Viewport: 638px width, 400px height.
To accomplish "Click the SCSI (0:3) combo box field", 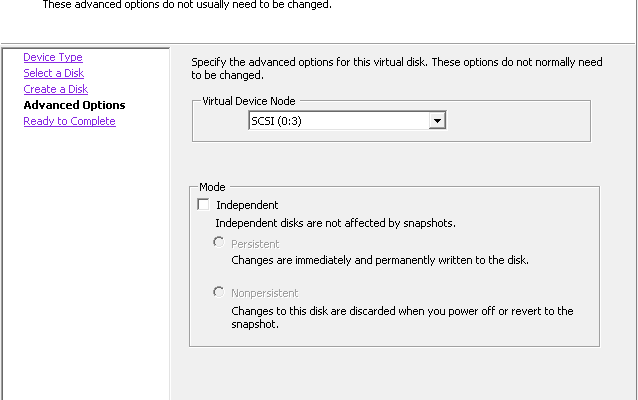I will [347, 120].
